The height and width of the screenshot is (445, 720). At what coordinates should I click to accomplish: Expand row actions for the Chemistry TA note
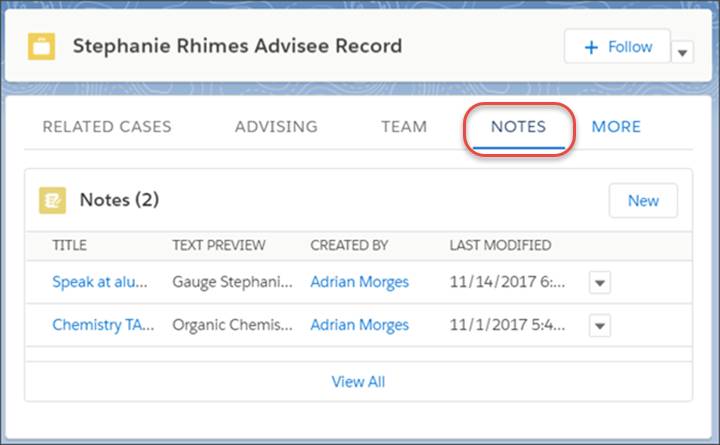pos(600,326)
